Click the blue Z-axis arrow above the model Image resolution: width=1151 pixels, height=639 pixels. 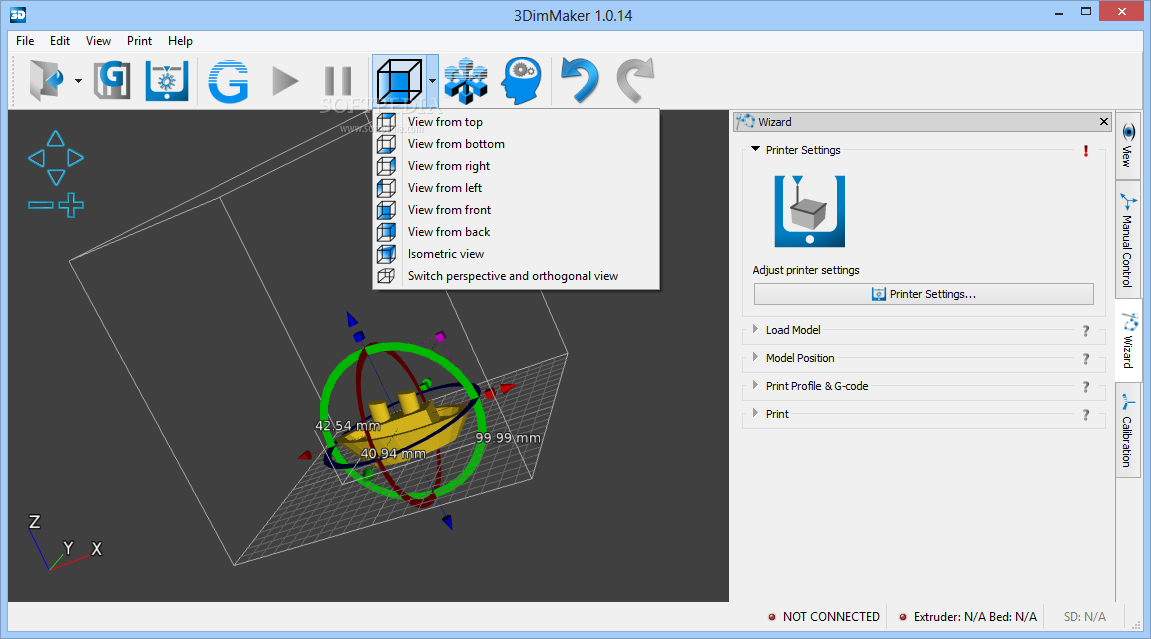pos(352,319)
